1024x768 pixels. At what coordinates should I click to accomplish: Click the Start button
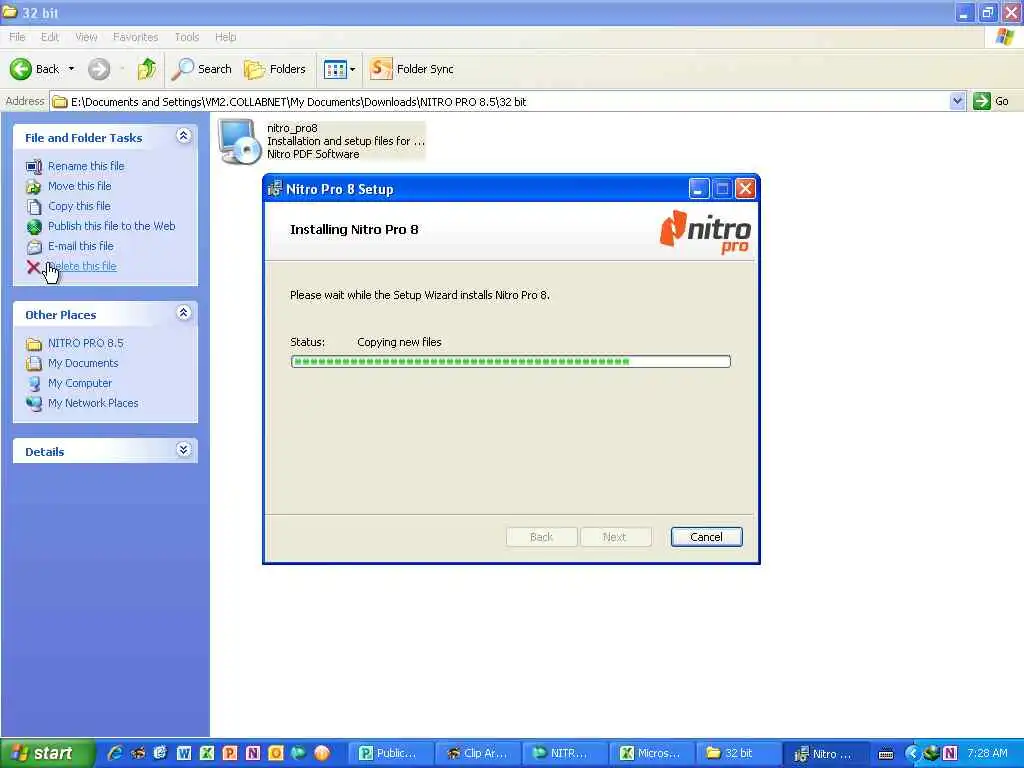(46, 753)
